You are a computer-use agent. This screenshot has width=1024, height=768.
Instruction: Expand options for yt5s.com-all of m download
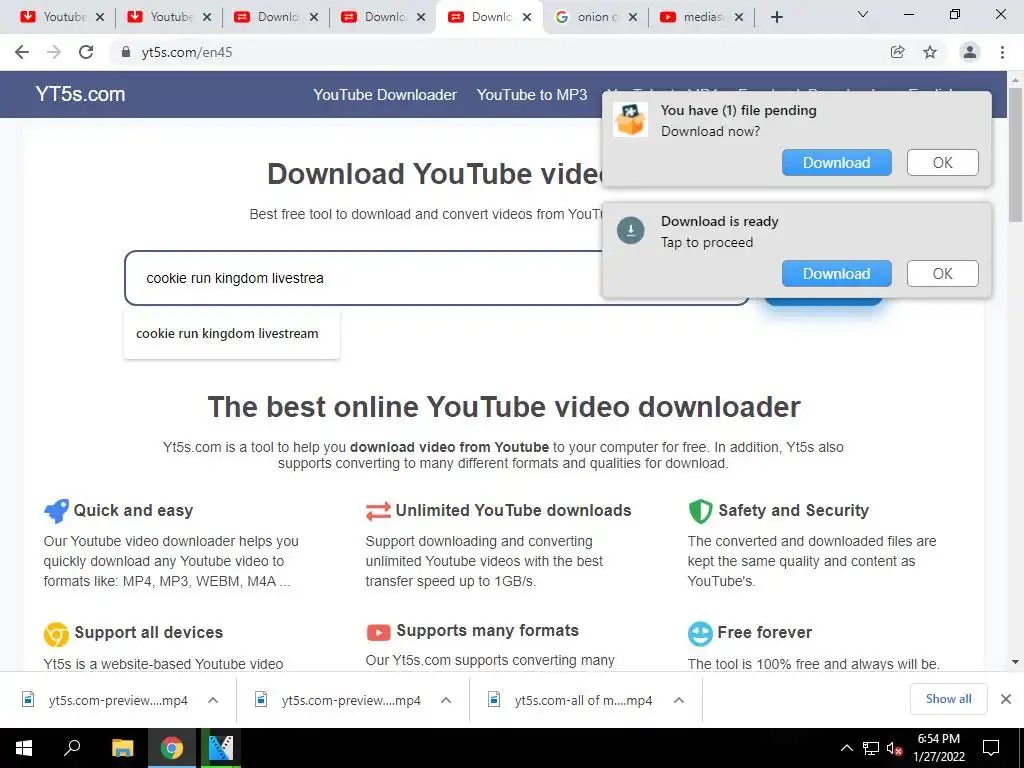coord(679,700)
